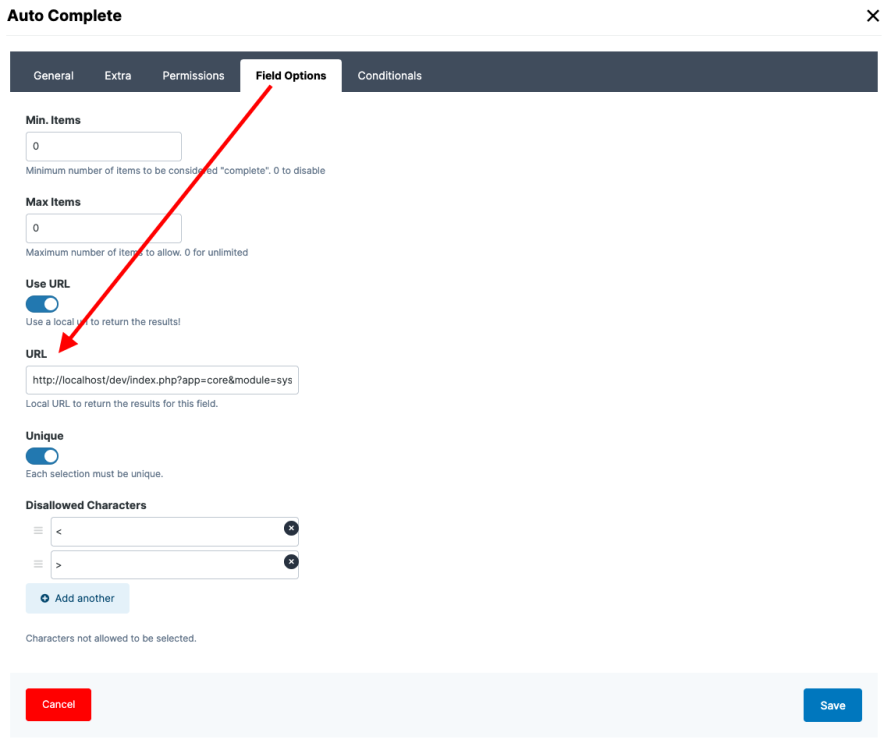Grab drag handle of '<' row

38,531
